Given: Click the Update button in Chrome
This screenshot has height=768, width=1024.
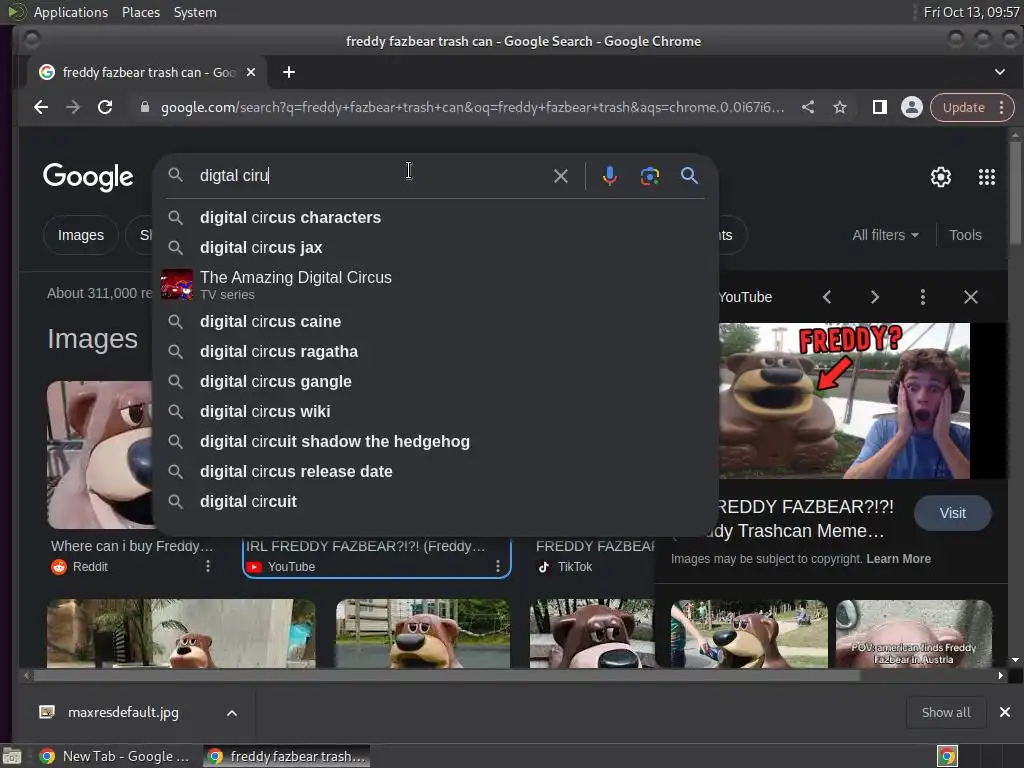Looking at the screenshot, I should [x=963, y=108].
